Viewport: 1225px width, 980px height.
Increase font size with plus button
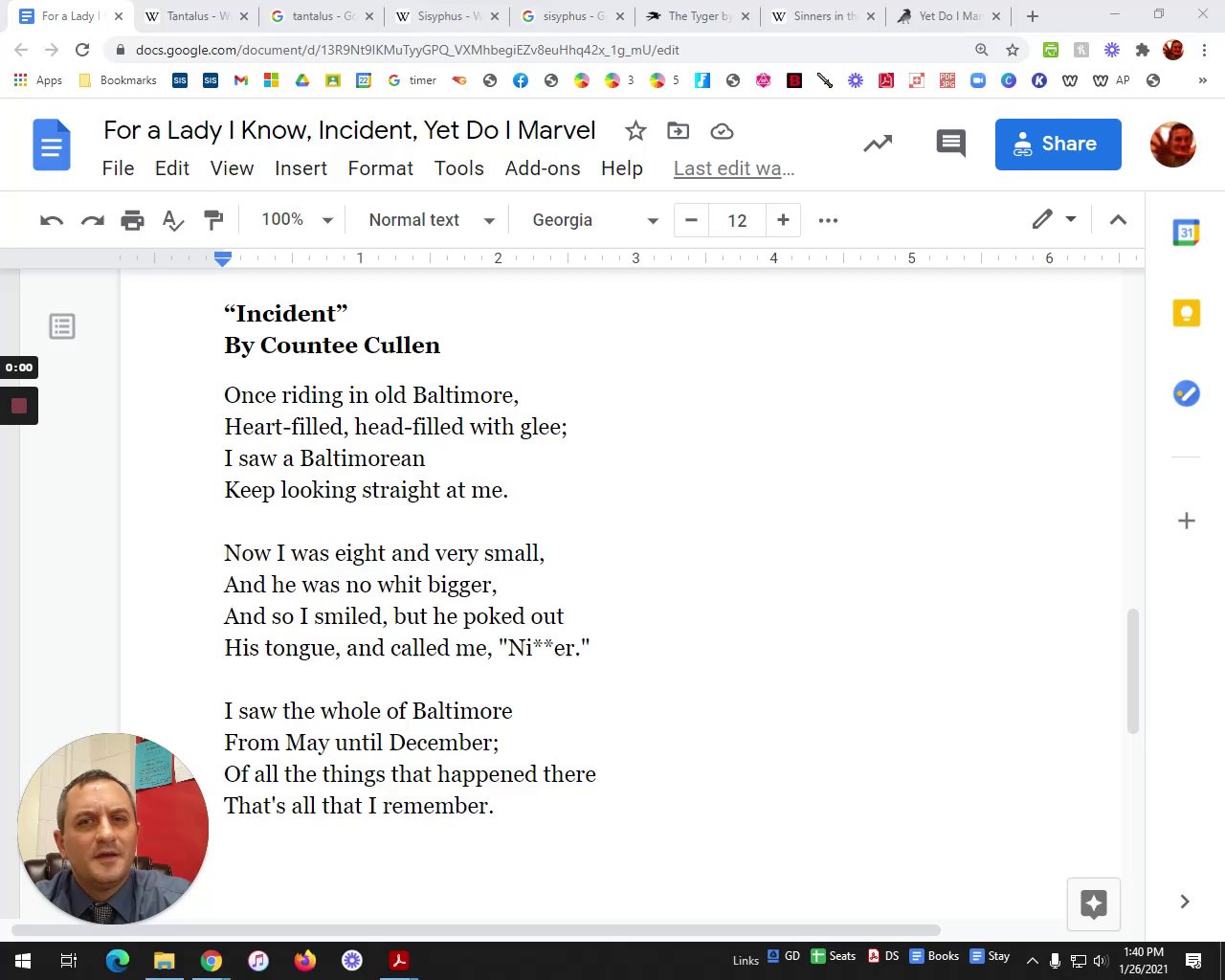point(783,220)
